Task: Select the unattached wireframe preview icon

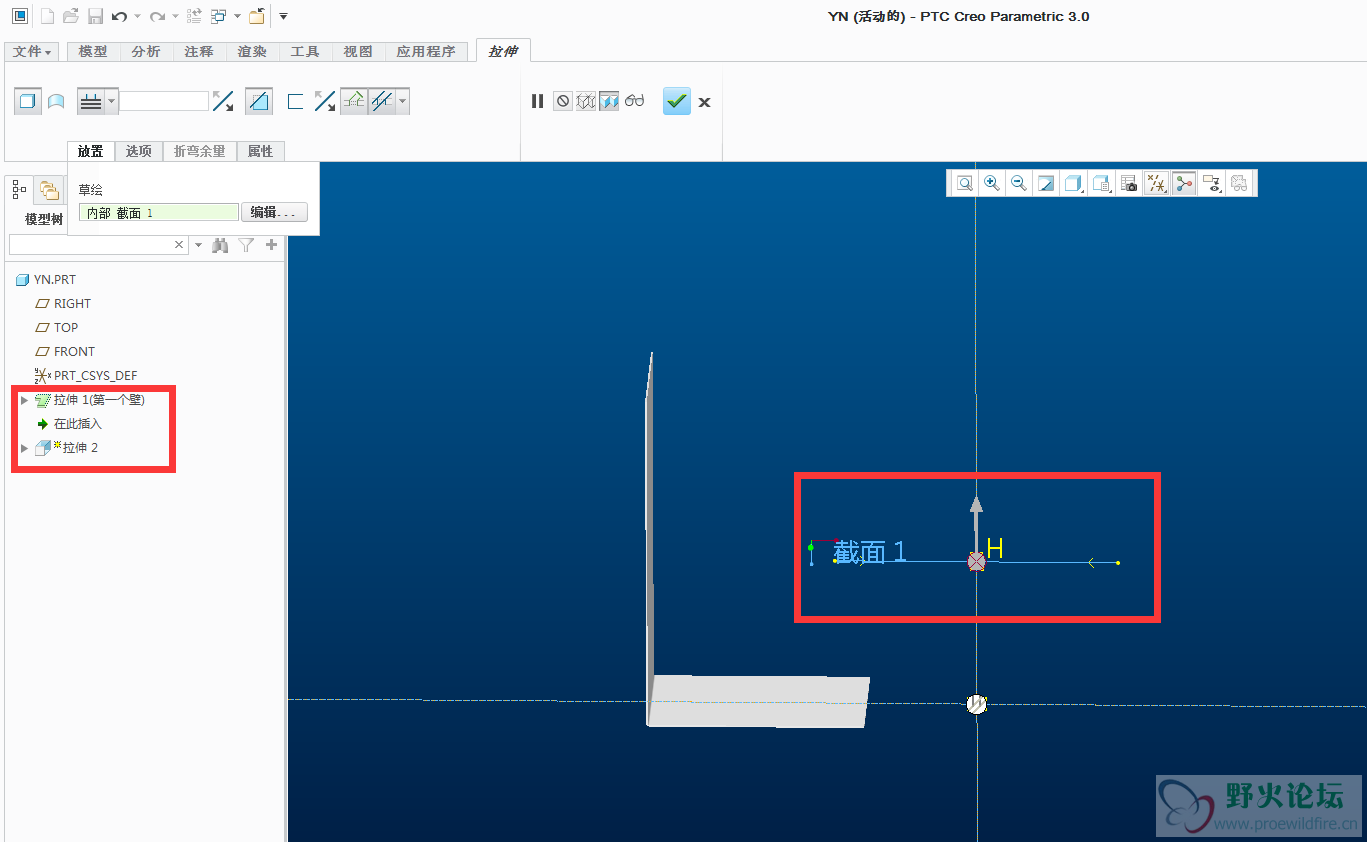Action: pos(586,101)
